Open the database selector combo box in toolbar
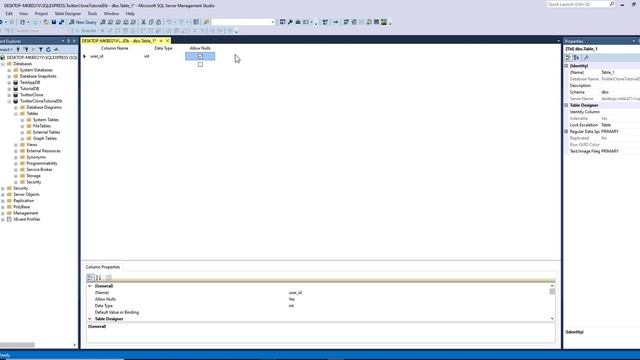The height and width of the screenshot is (360, 640). 243,22
